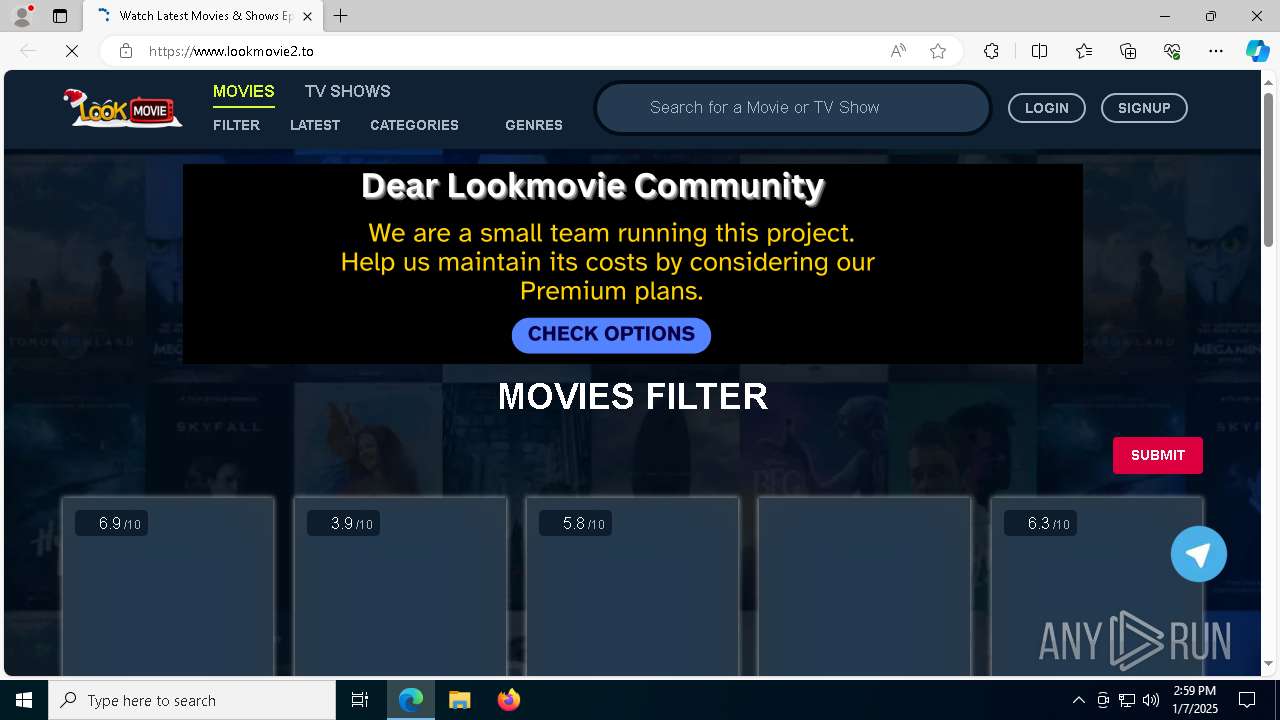The height and width of the screenshot is (720, 1280).
Task: Open network settings in tray
Action: coord(1127,700)
